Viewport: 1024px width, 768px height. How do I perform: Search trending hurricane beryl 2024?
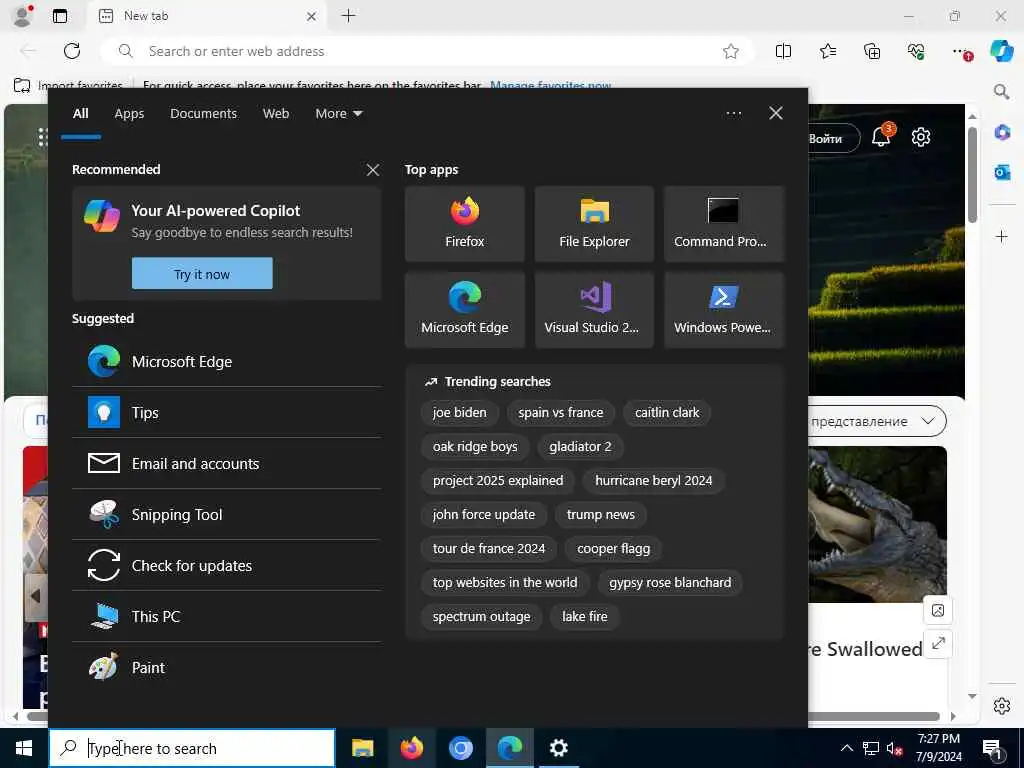(x=653, y=481)
